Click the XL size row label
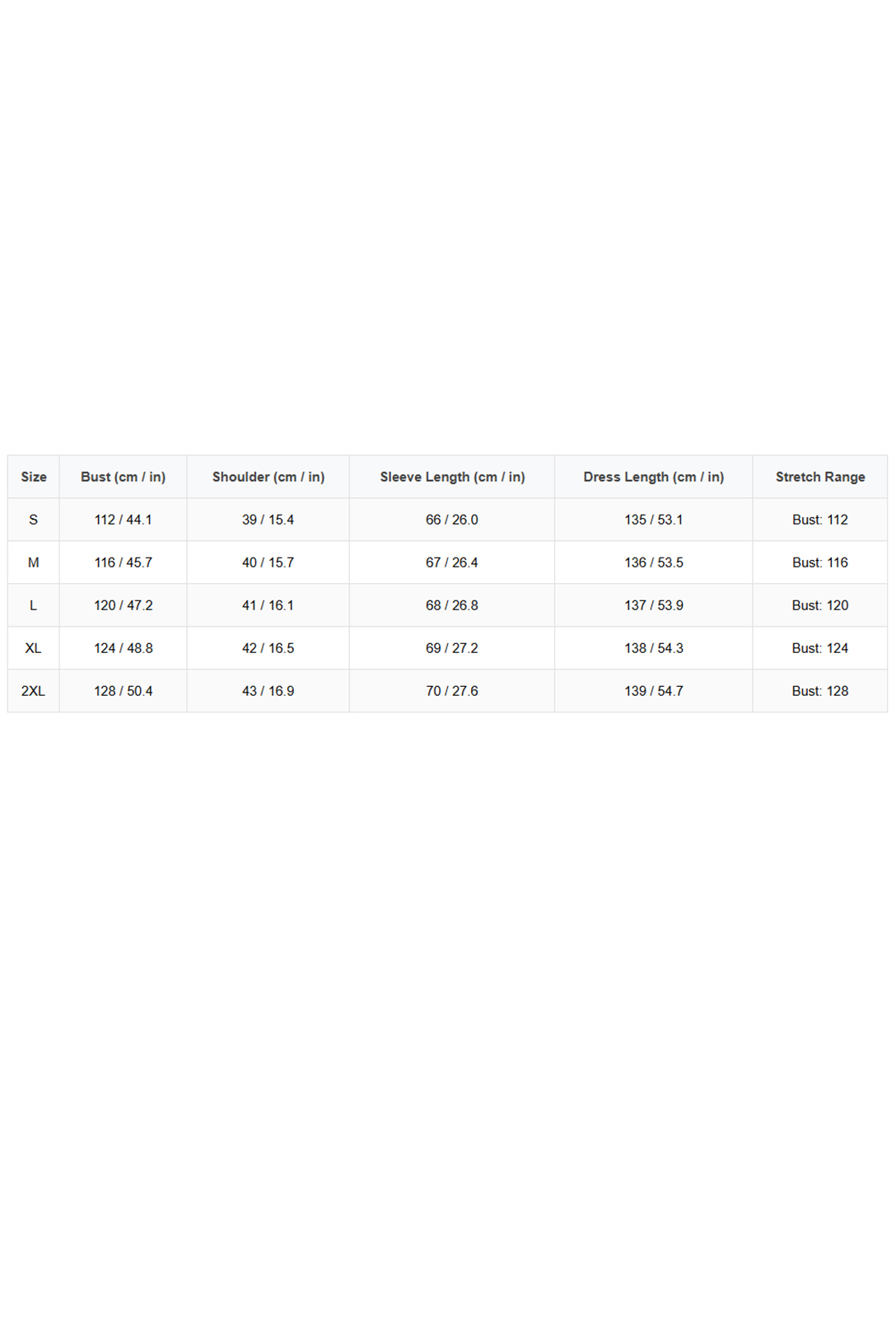 coord(34,648)
